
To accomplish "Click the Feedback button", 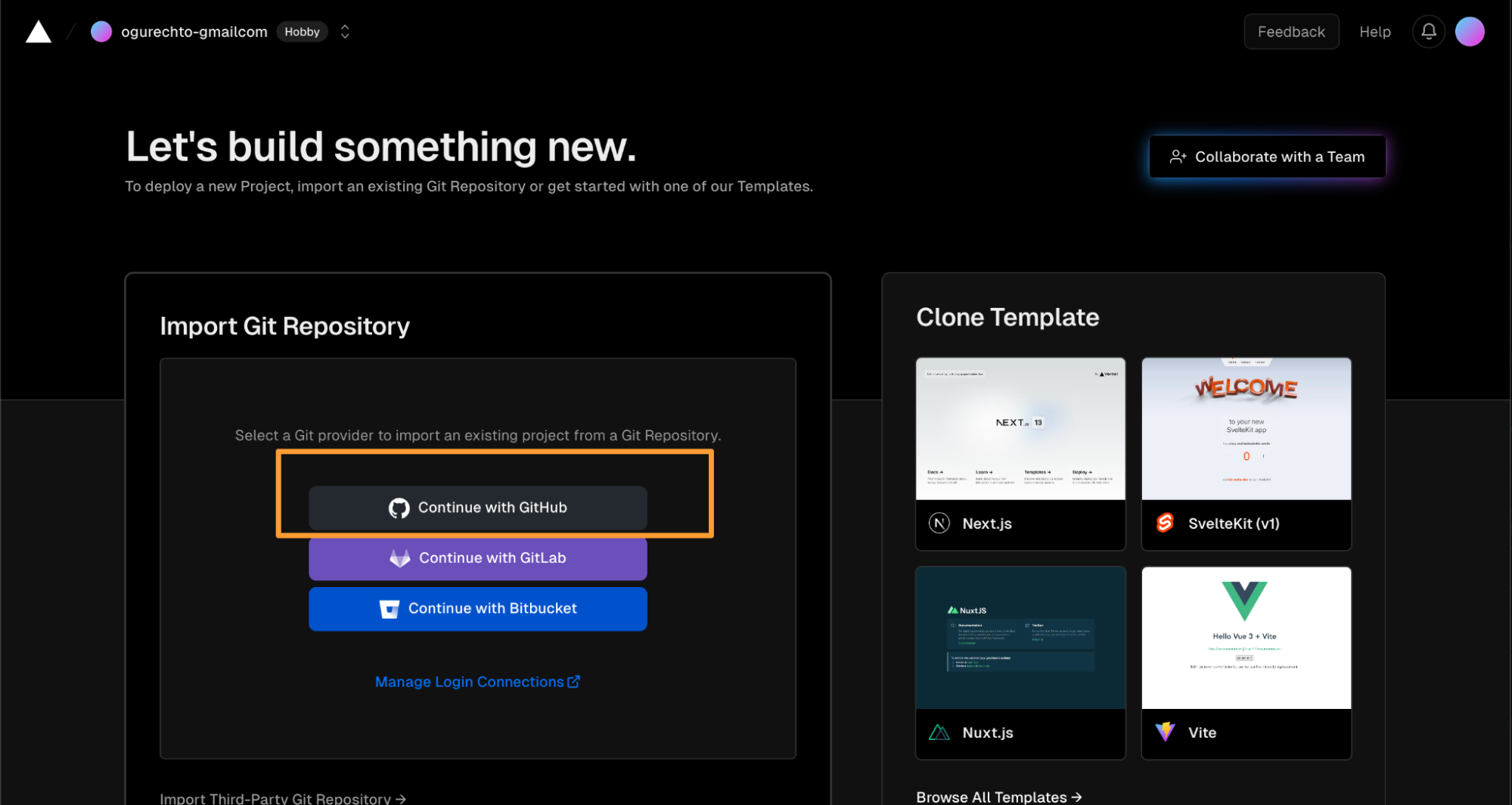I will point(1290,31).
